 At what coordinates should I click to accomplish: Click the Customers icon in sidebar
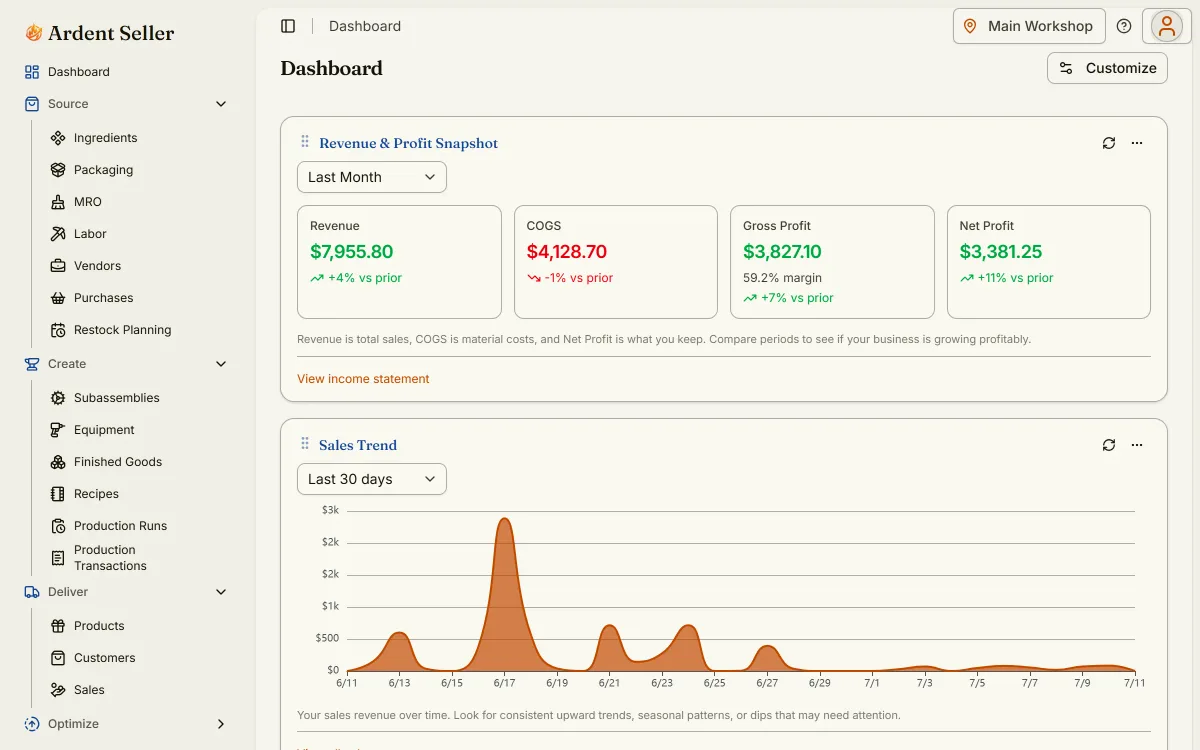tap(58, 658)
